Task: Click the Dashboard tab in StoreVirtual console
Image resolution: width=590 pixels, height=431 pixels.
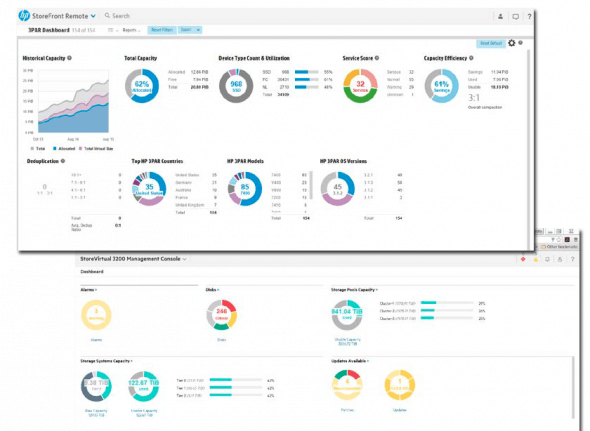Action: (92, 271)
